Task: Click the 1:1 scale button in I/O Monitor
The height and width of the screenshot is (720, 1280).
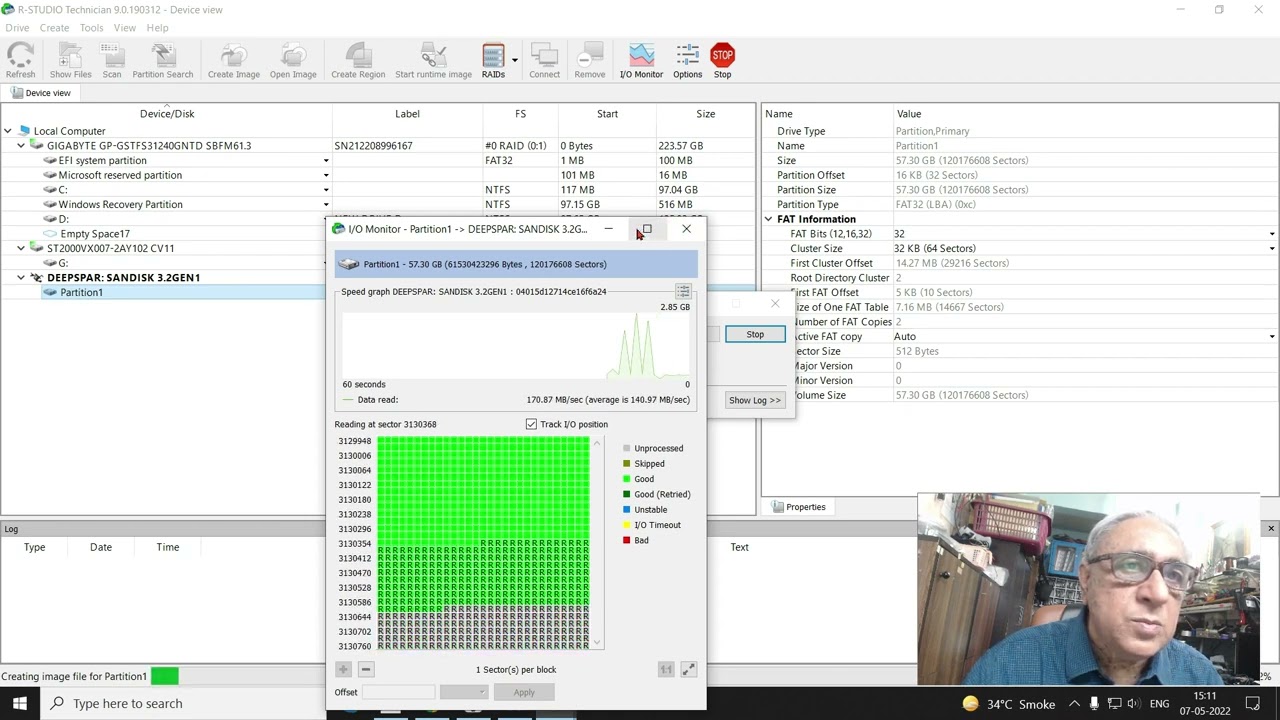Action: click(x=666, y=669)
